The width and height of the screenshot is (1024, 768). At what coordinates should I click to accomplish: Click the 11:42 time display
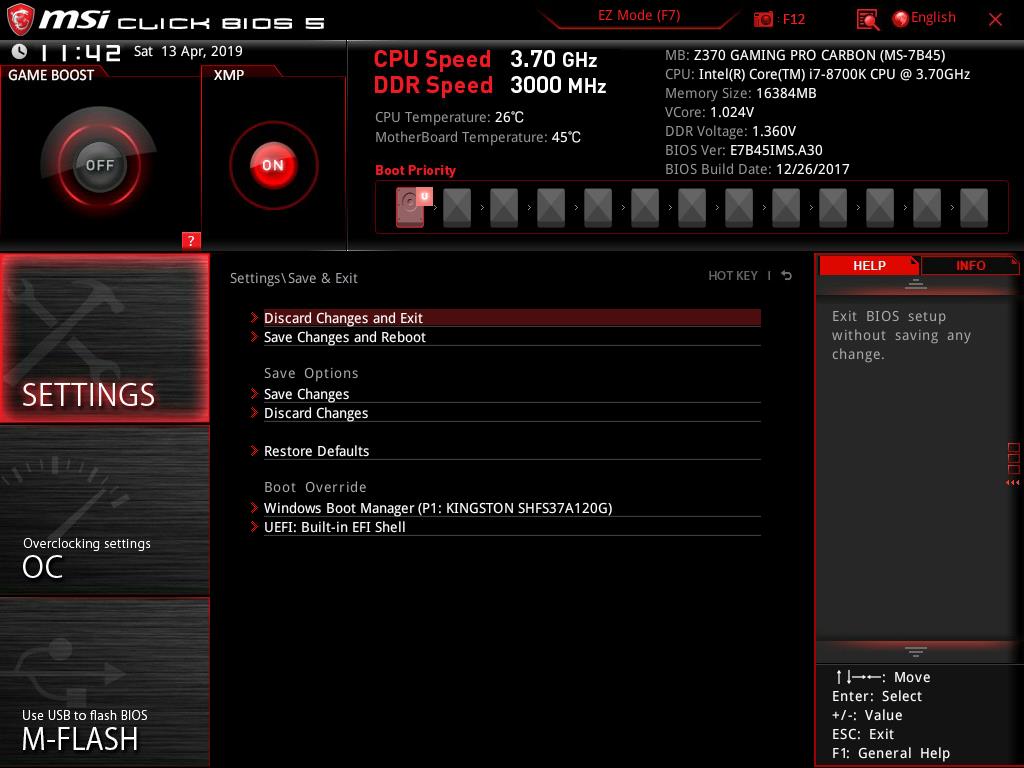click(80, 52)
